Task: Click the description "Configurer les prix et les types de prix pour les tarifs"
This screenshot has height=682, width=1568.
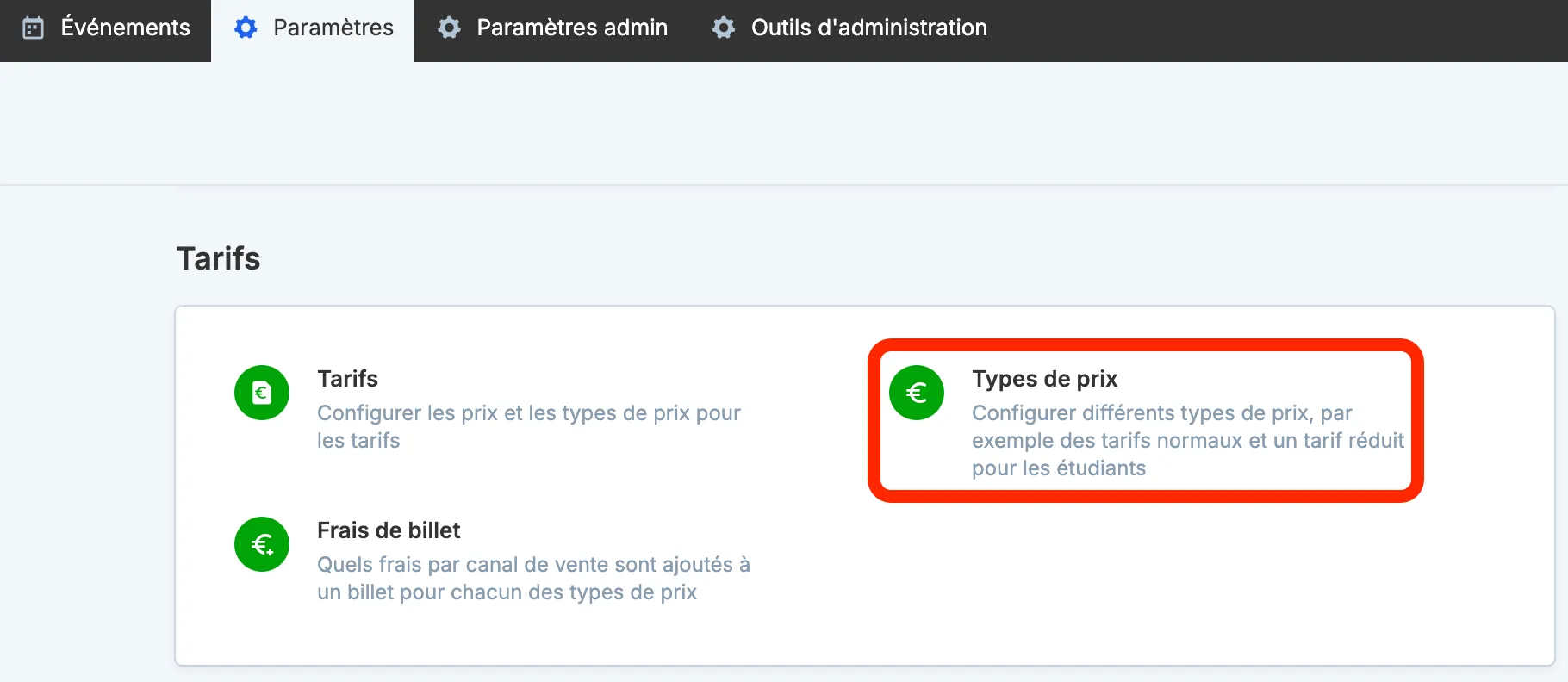Action: click(x=529, y=427)
